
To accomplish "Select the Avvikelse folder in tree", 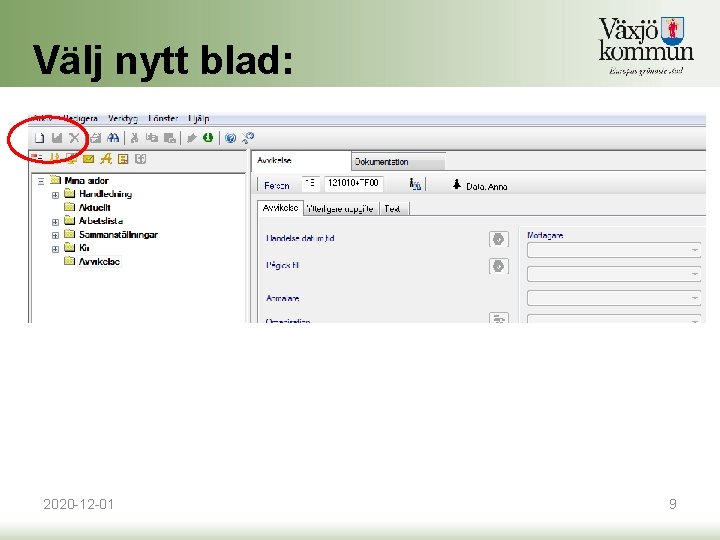I will pyautogui.click(x=99, y=262).
